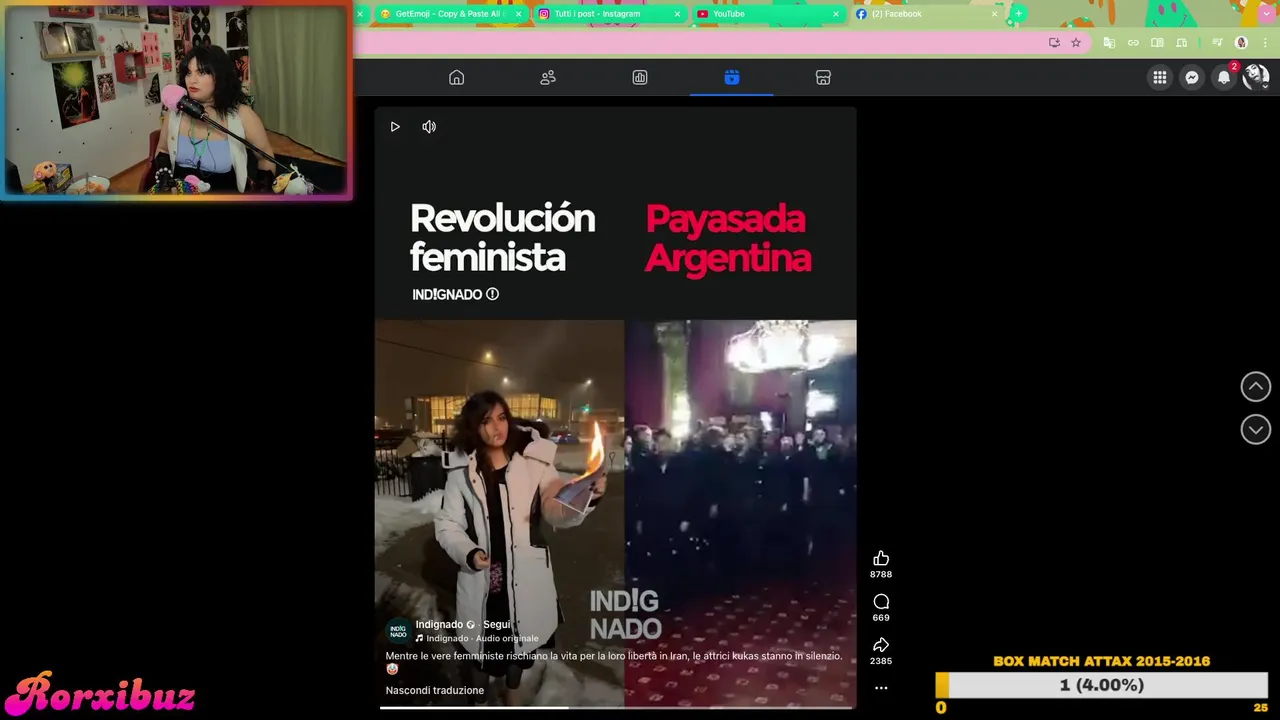Select the active Reels video tab icon

coord(732,78)
